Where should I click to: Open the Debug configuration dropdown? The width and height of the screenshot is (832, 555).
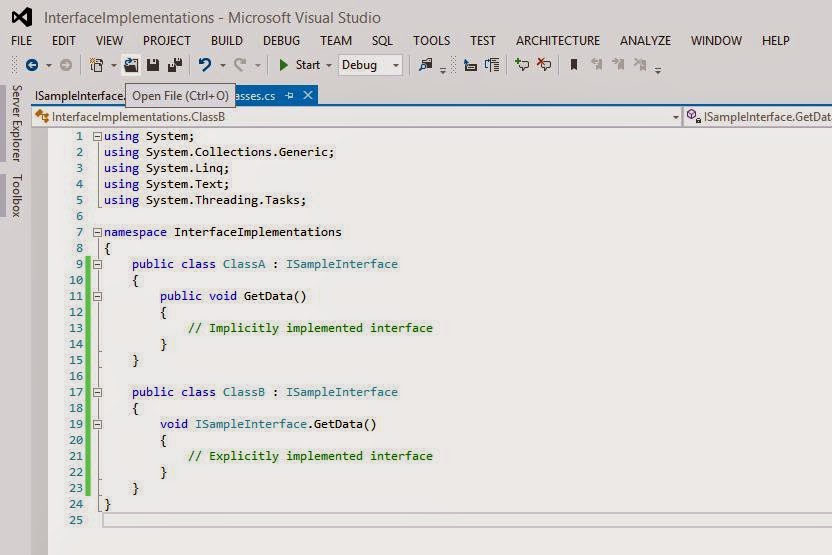[x=370, y=65]
